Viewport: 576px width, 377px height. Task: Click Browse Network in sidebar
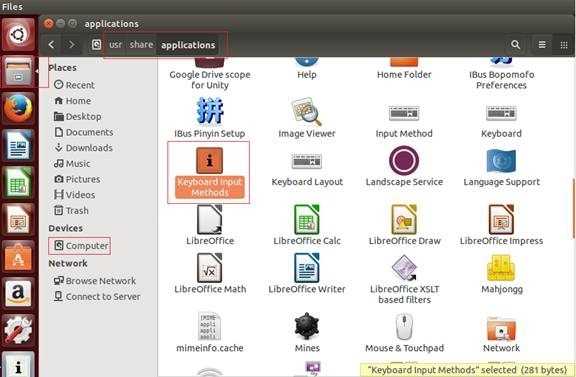pos(95,281)
